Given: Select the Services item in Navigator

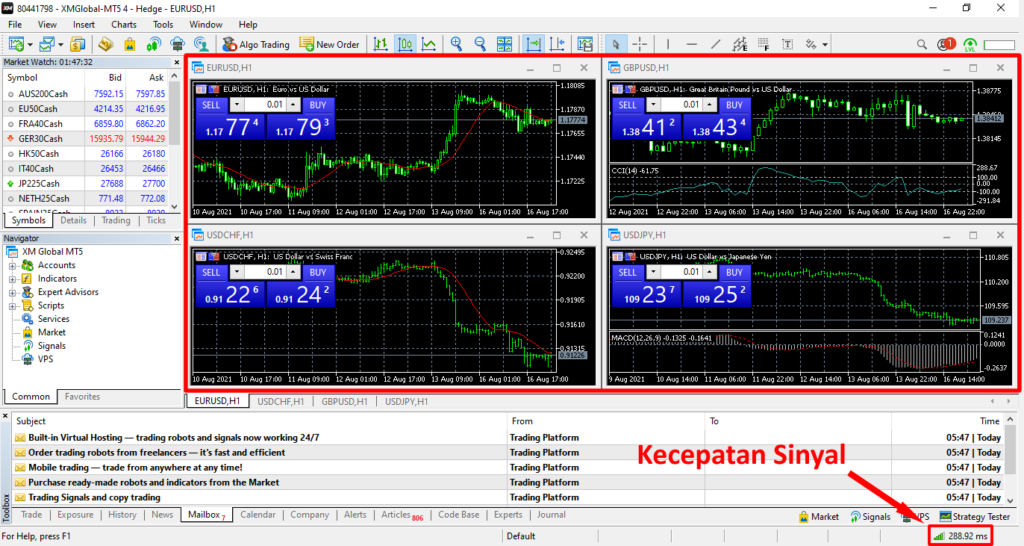Looking at the screenshot, I should [54, 319].
